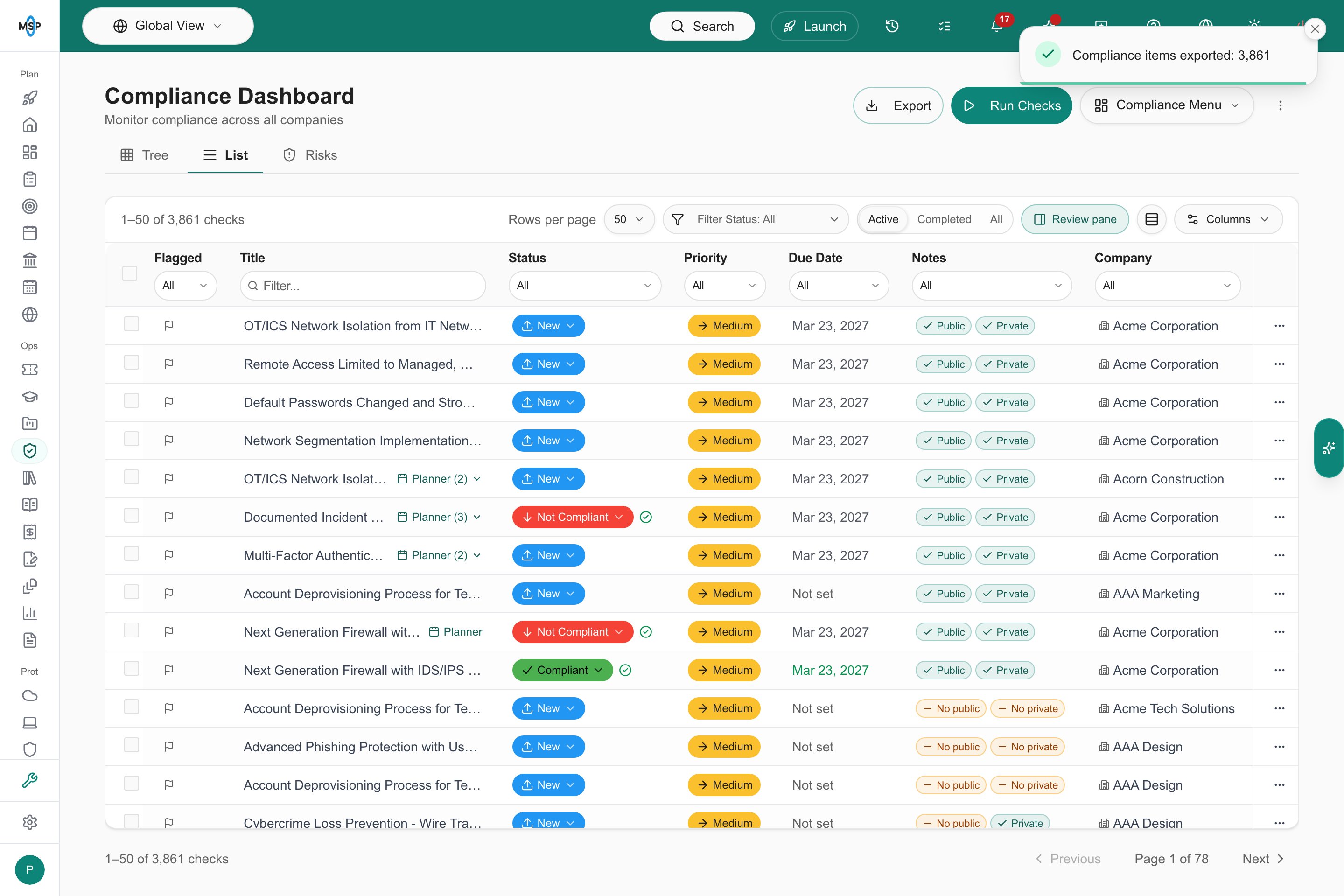Open the bank building icon in sidebar
The height and width of the screenshot is (896, 1344).
tap(30, 260)
